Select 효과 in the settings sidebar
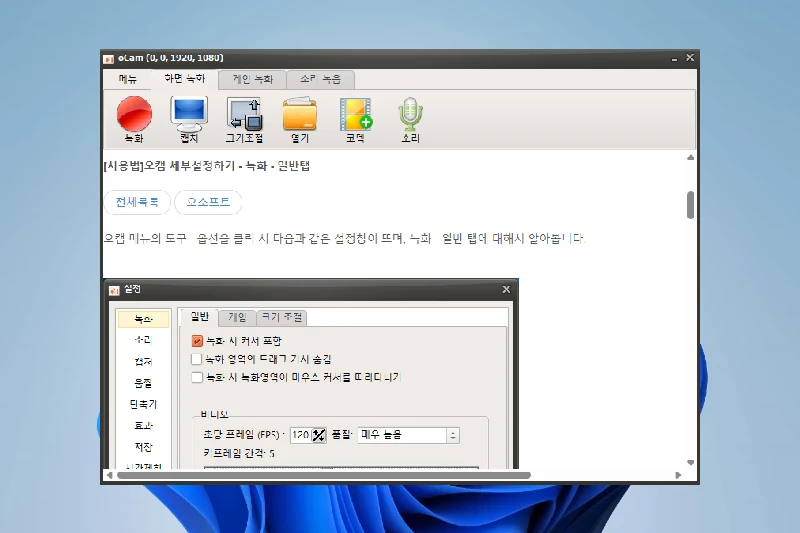 pyautogui.click(x=143, y=426)
